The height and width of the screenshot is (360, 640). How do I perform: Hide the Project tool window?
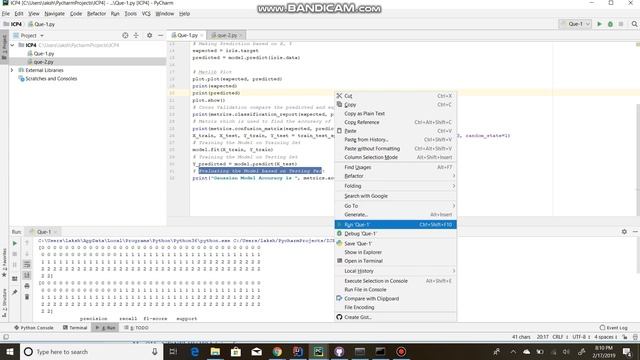[160, 36]
